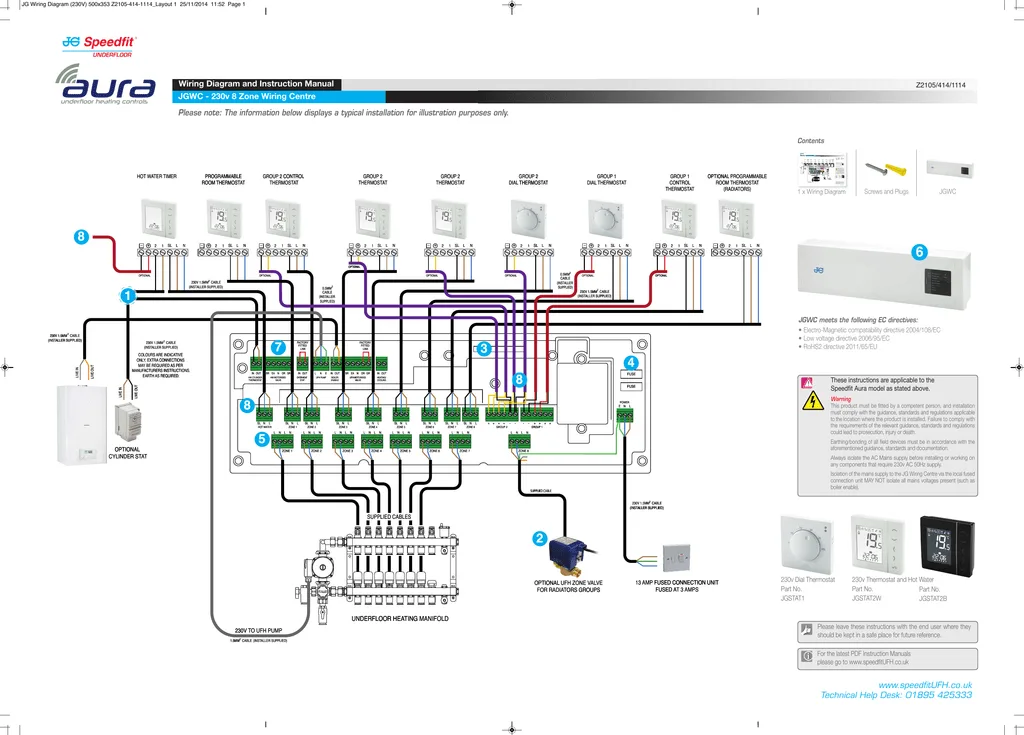Click the Programmable Room Thermostat image
The height and width of the screenshot is (735, 1024).
pos(224,220)
